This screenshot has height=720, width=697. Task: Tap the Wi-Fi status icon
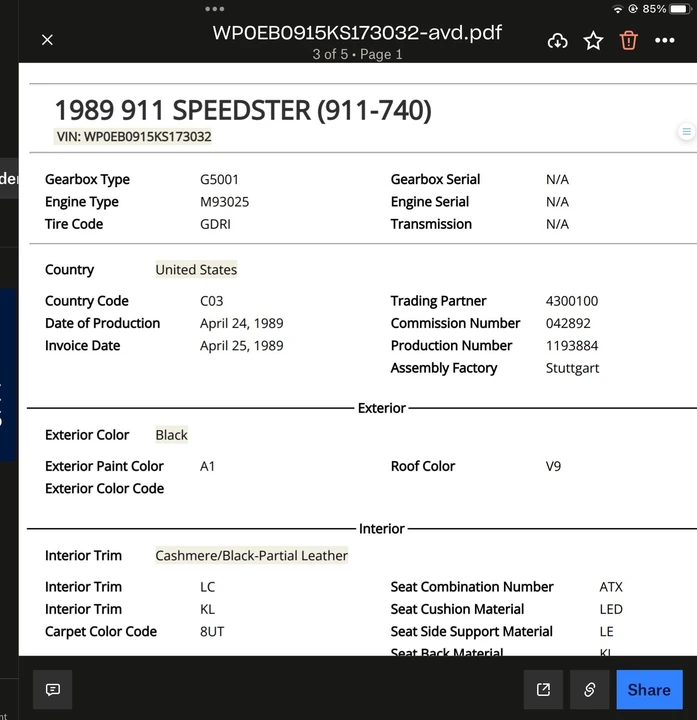pyautogui.click(x=618, y=9)
